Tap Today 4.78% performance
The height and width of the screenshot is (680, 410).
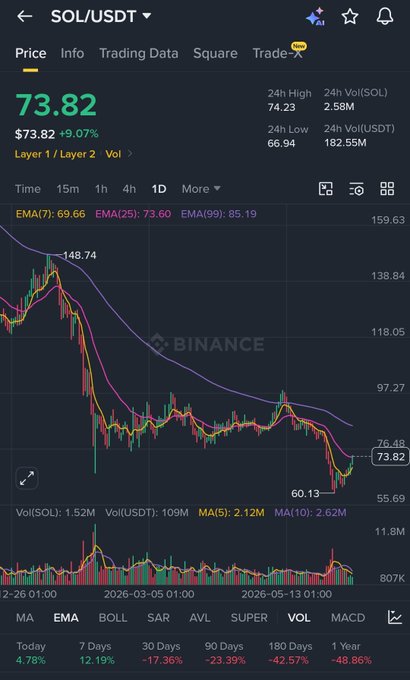(x=31, y=653)
